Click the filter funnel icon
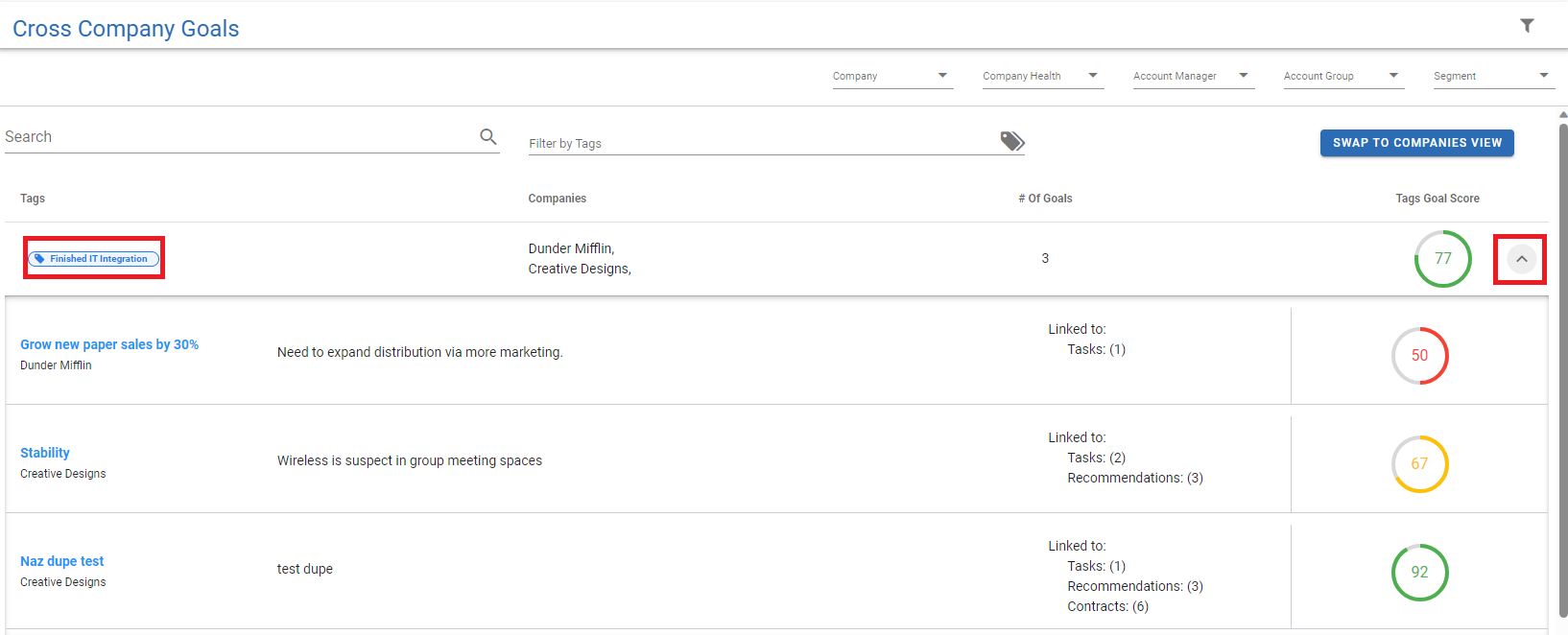Viewport: 1568px width, 635px height. tap(1527, 26)
